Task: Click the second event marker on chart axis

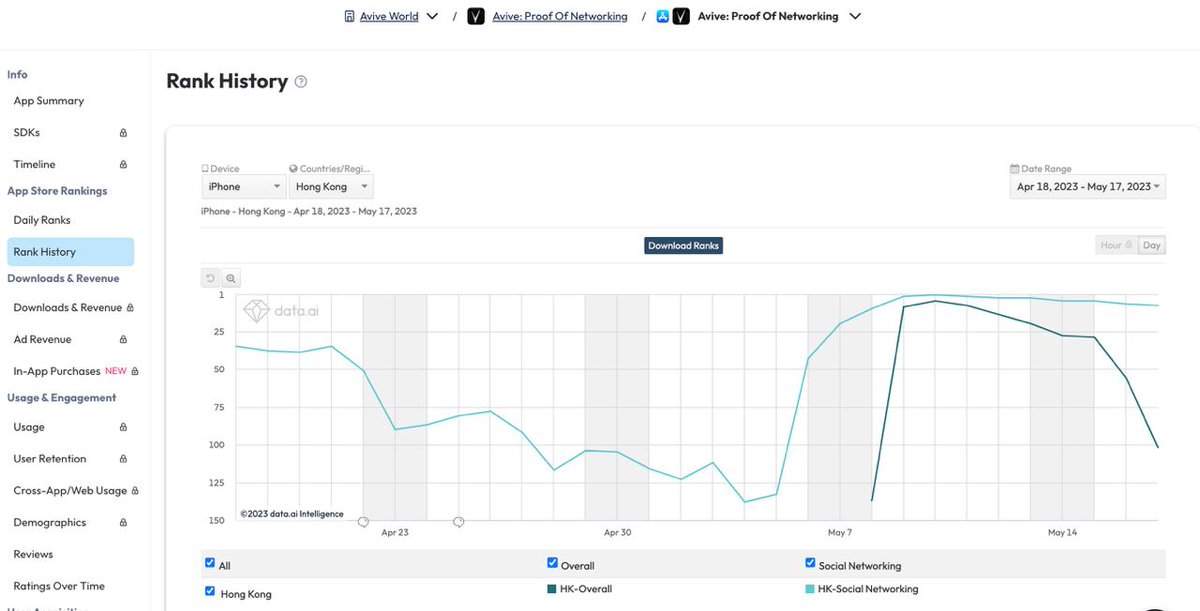Action: [x=458, y=522]
